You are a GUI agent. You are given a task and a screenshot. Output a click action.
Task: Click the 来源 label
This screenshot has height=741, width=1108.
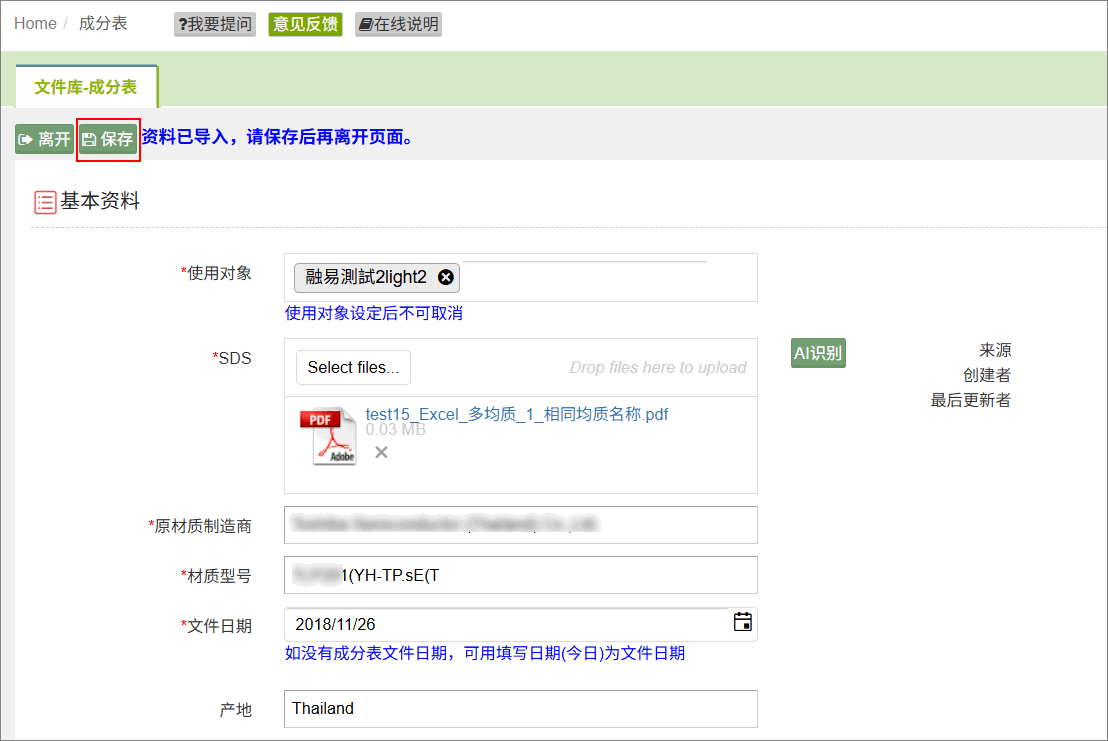(995, 350)
